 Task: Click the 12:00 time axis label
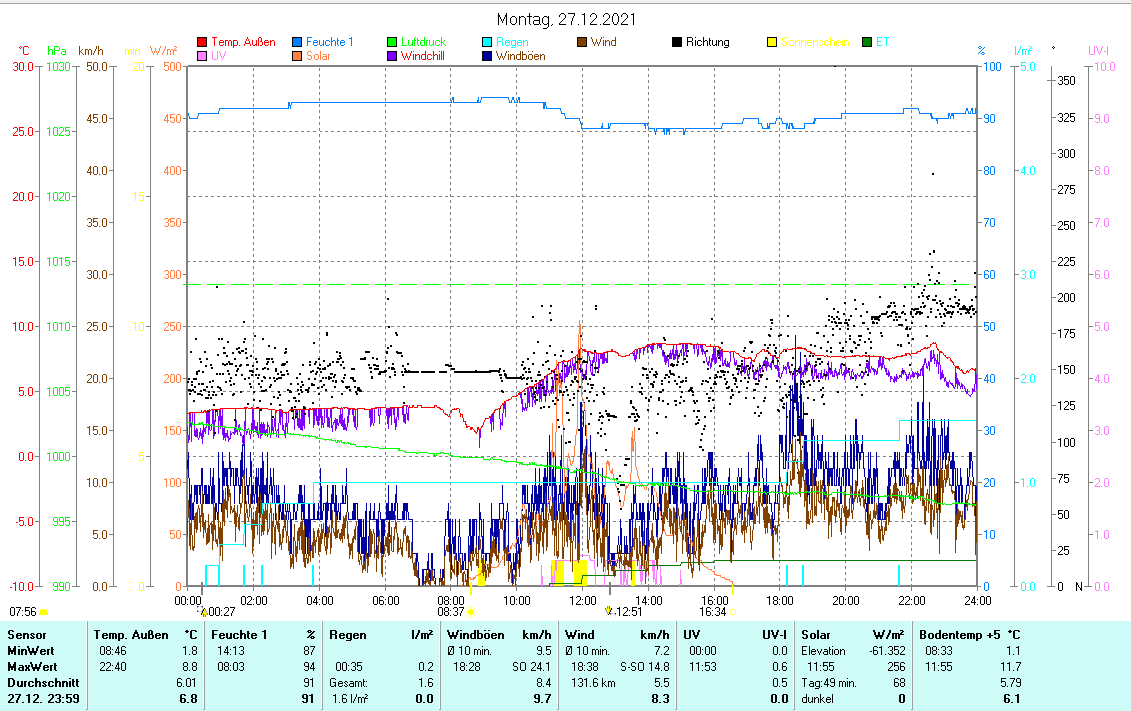(x=583, y=600)
